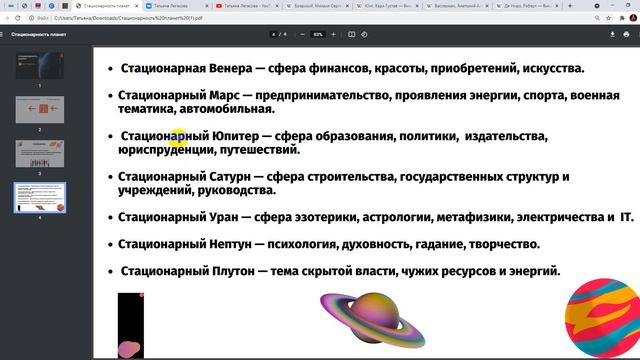Click the text Стационарный Плутон
The width and height of the screenshot is (640, 360).
pos(187,271)
